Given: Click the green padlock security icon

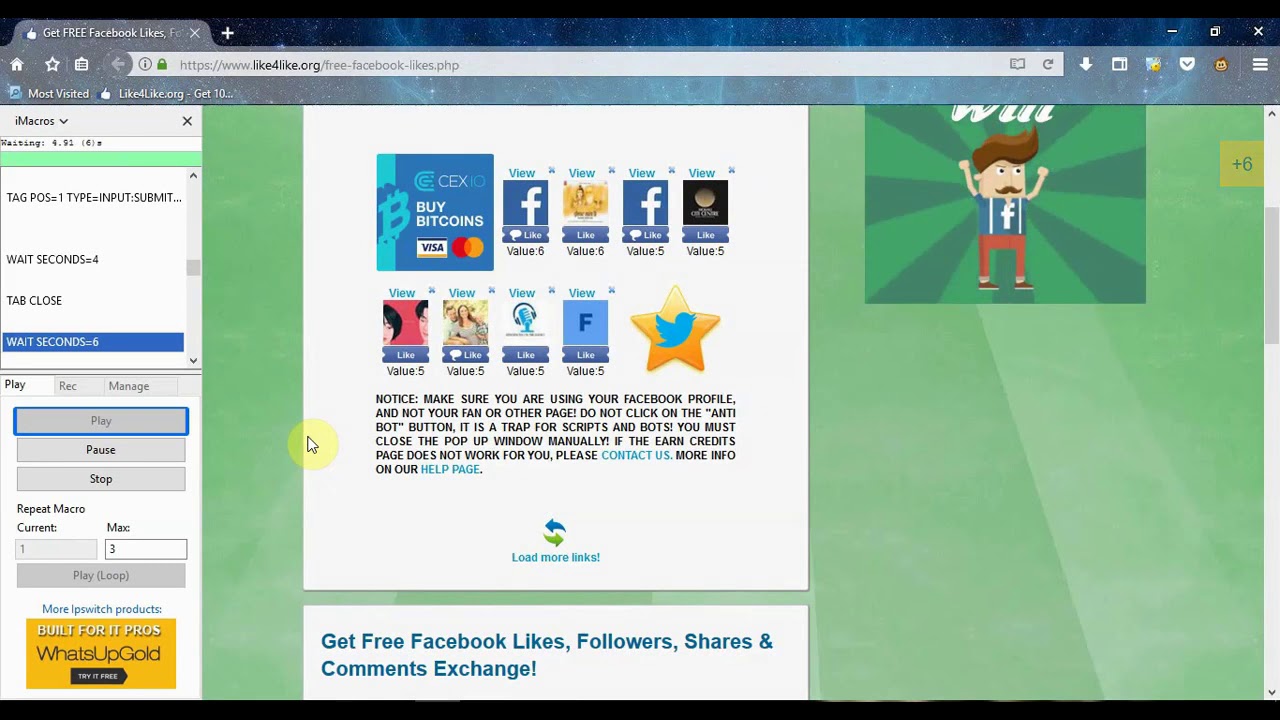Looking at the screenshot, I should [x=162, y=64].
